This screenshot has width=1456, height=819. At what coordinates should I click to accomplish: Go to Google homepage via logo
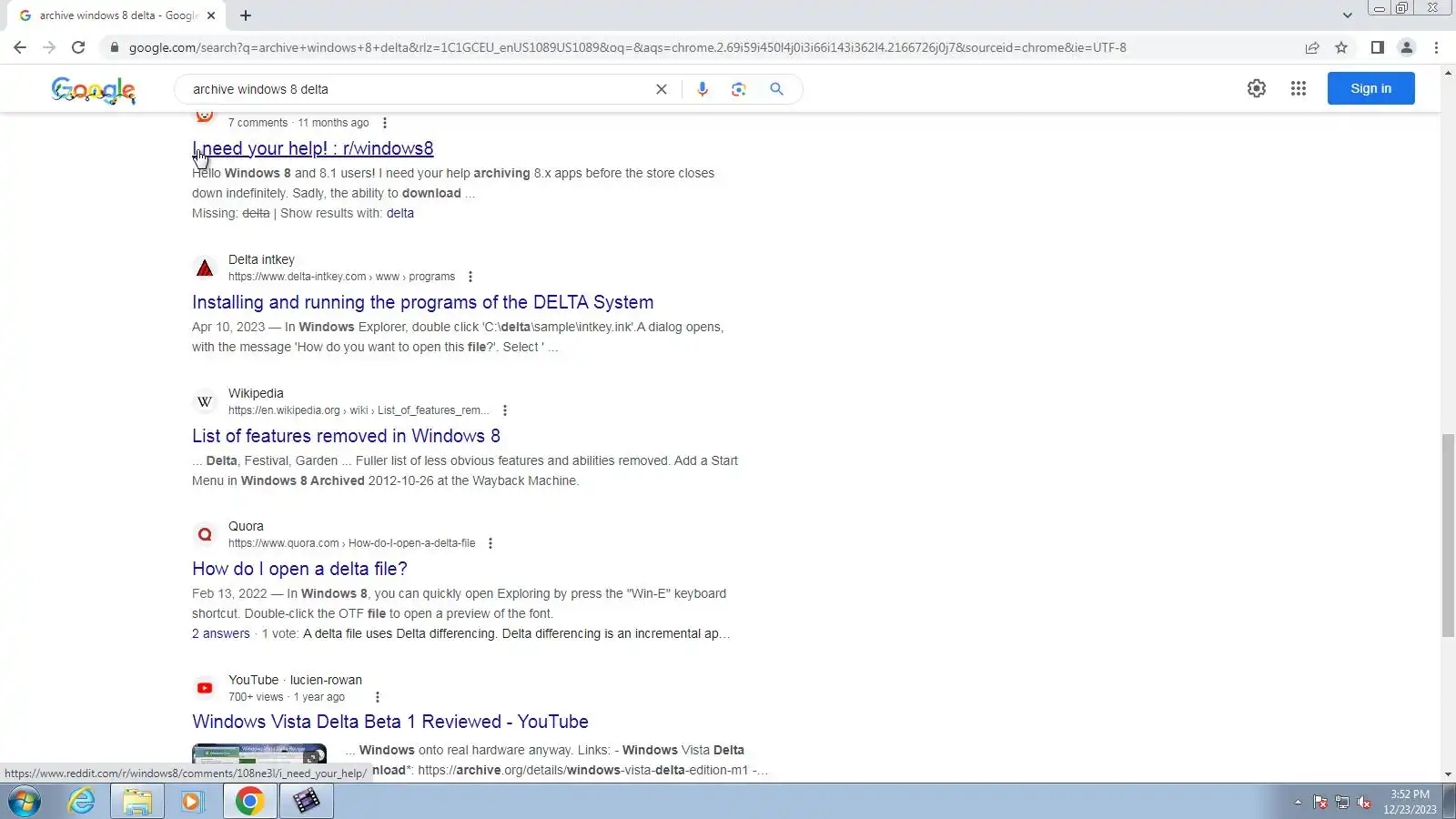tap(94, 89)
